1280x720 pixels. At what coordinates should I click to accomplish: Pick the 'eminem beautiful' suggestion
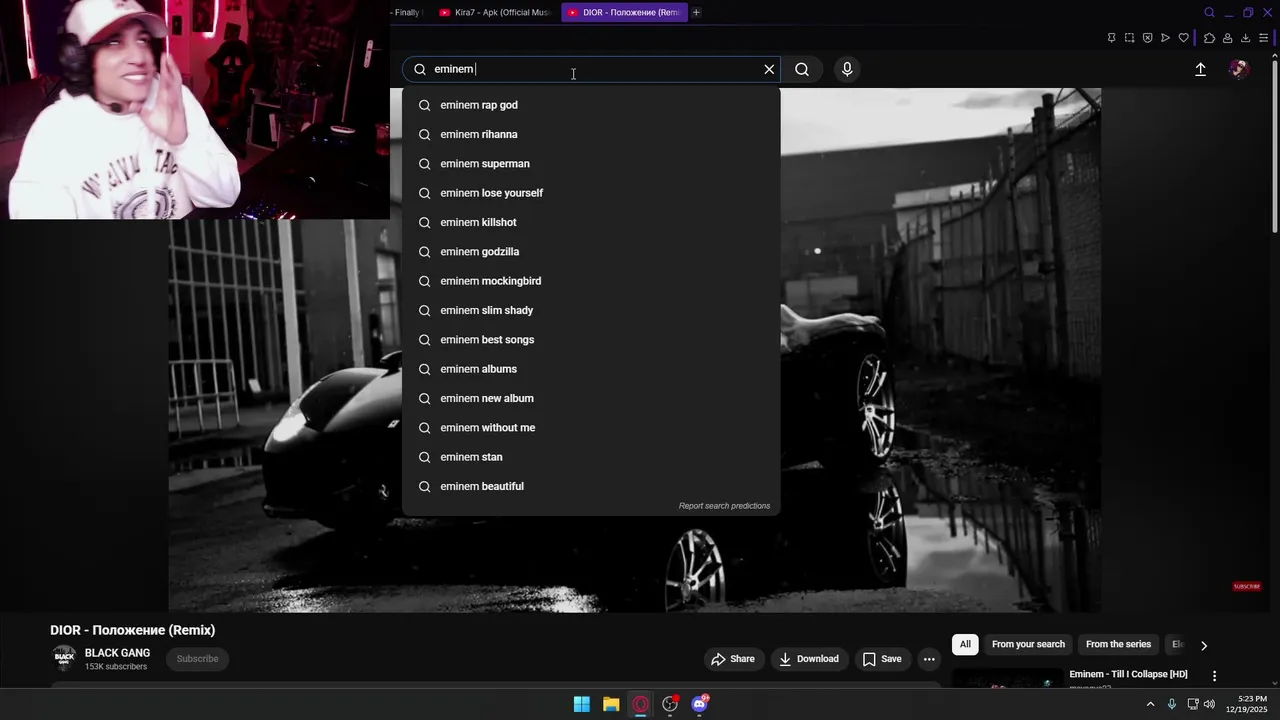point(591,486)
